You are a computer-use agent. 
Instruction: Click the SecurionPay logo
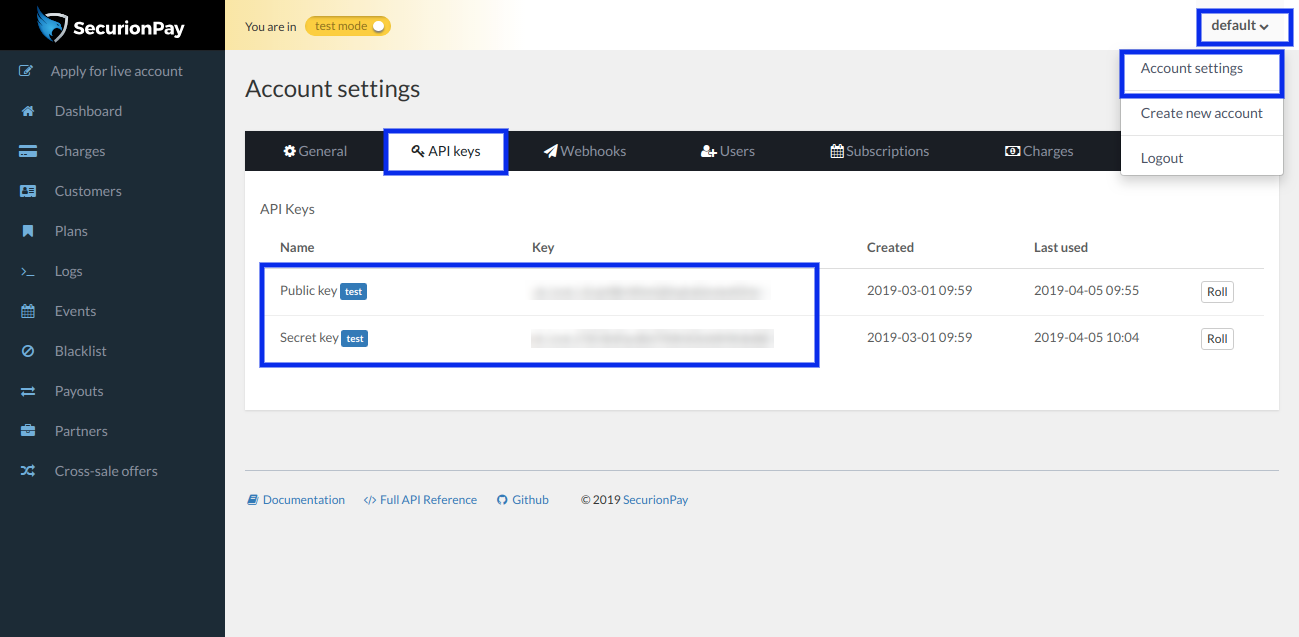[110, 25]
